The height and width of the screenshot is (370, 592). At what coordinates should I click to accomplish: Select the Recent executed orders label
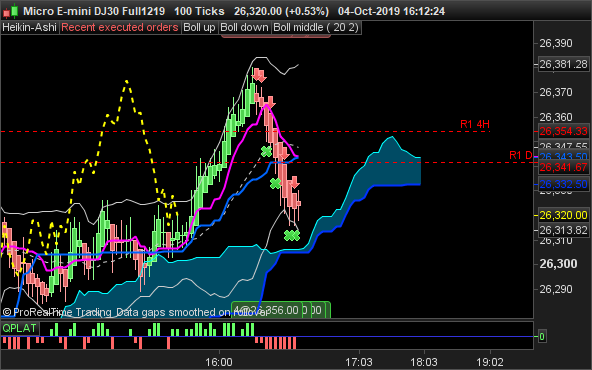tap(120, 28)
